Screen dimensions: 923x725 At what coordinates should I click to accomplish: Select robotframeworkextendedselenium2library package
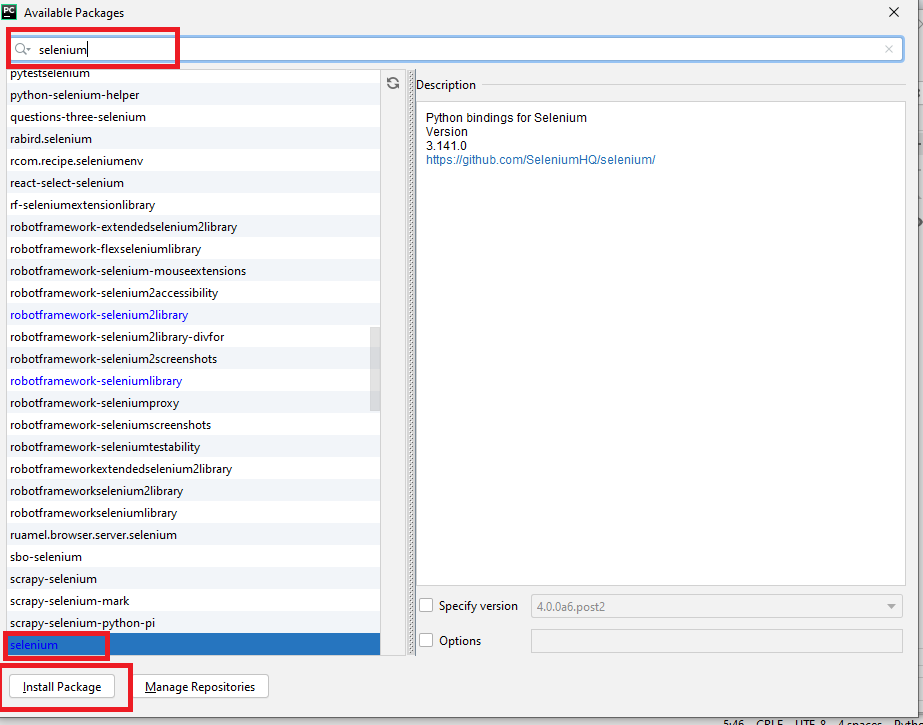(194, 468)
